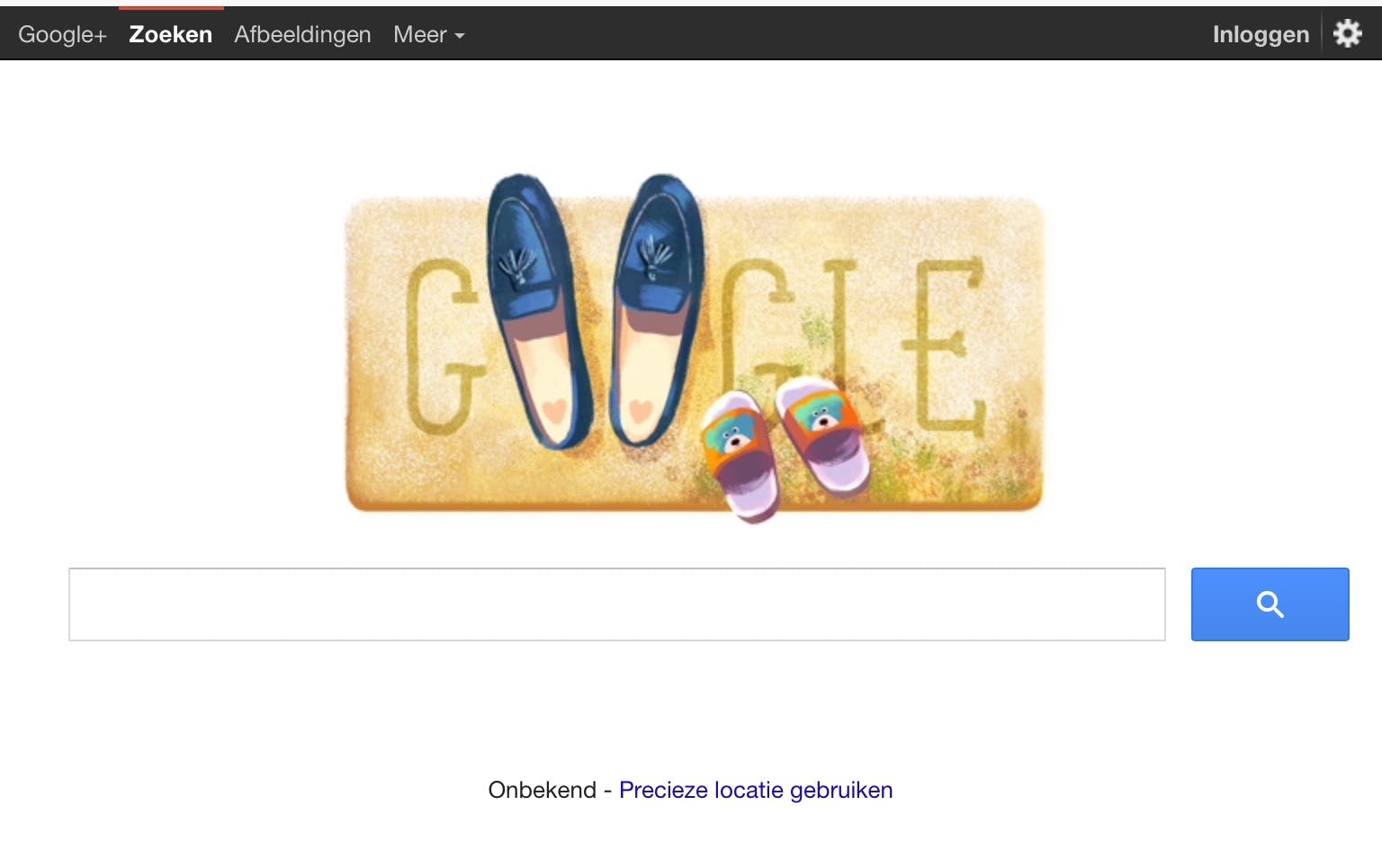Click the Inloggen sign-in button
The height and width of the screenshot is (868, 1382).
[1261, 34]
